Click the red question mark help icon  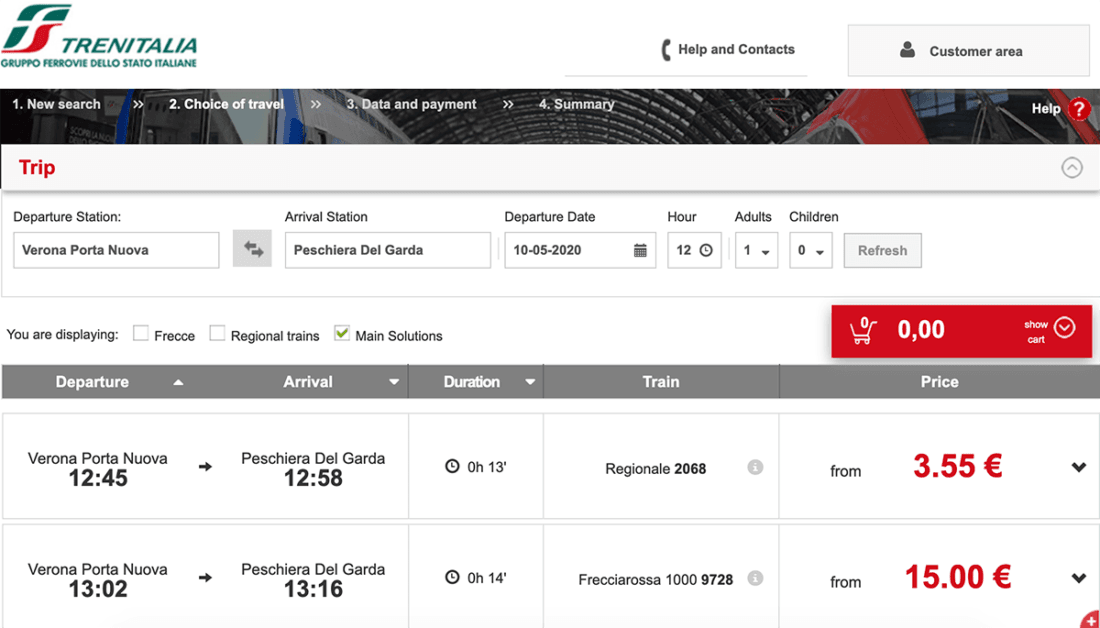click(1079, 109)
